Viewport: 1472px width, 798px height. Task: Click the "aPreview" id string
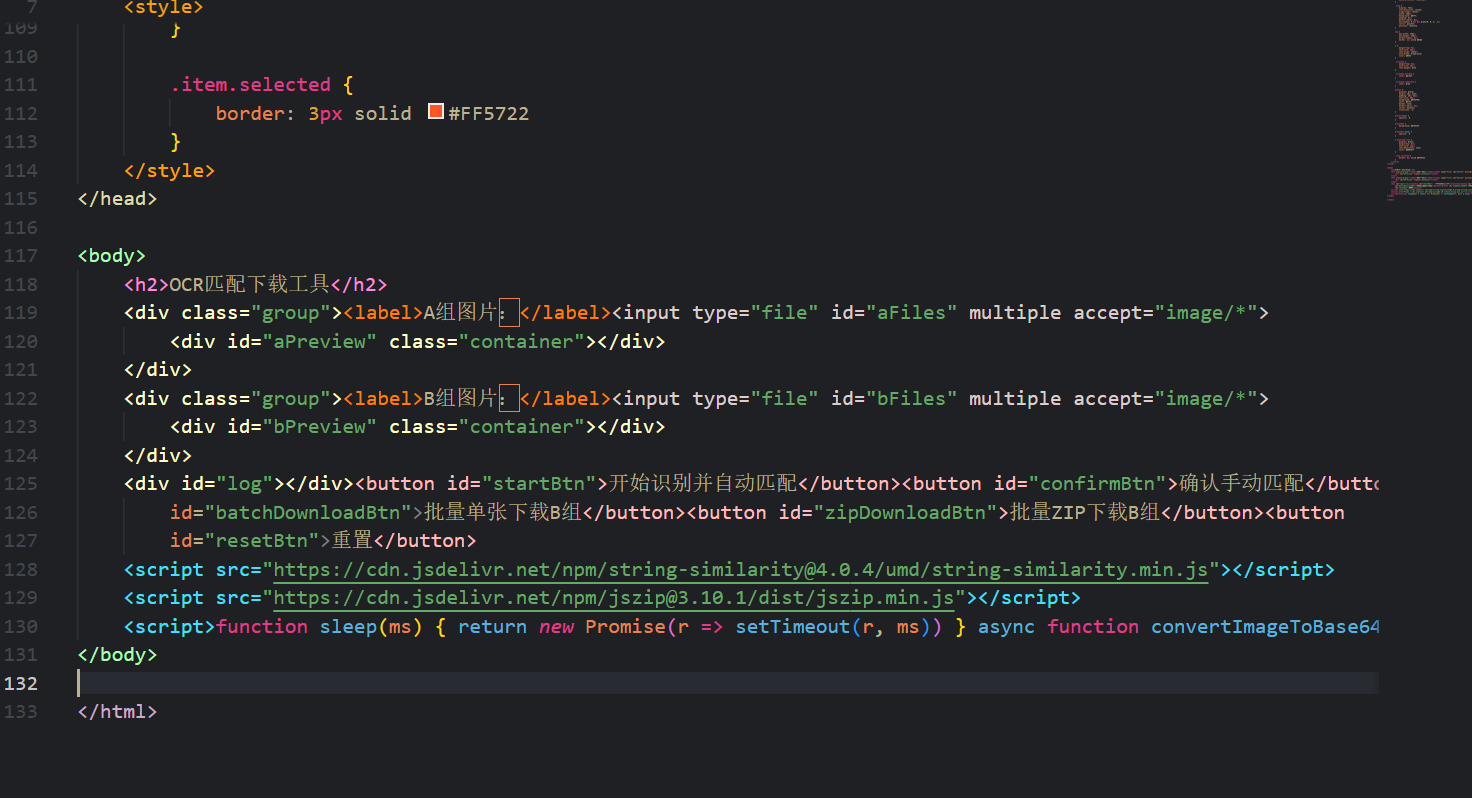(x=320, y=342)
